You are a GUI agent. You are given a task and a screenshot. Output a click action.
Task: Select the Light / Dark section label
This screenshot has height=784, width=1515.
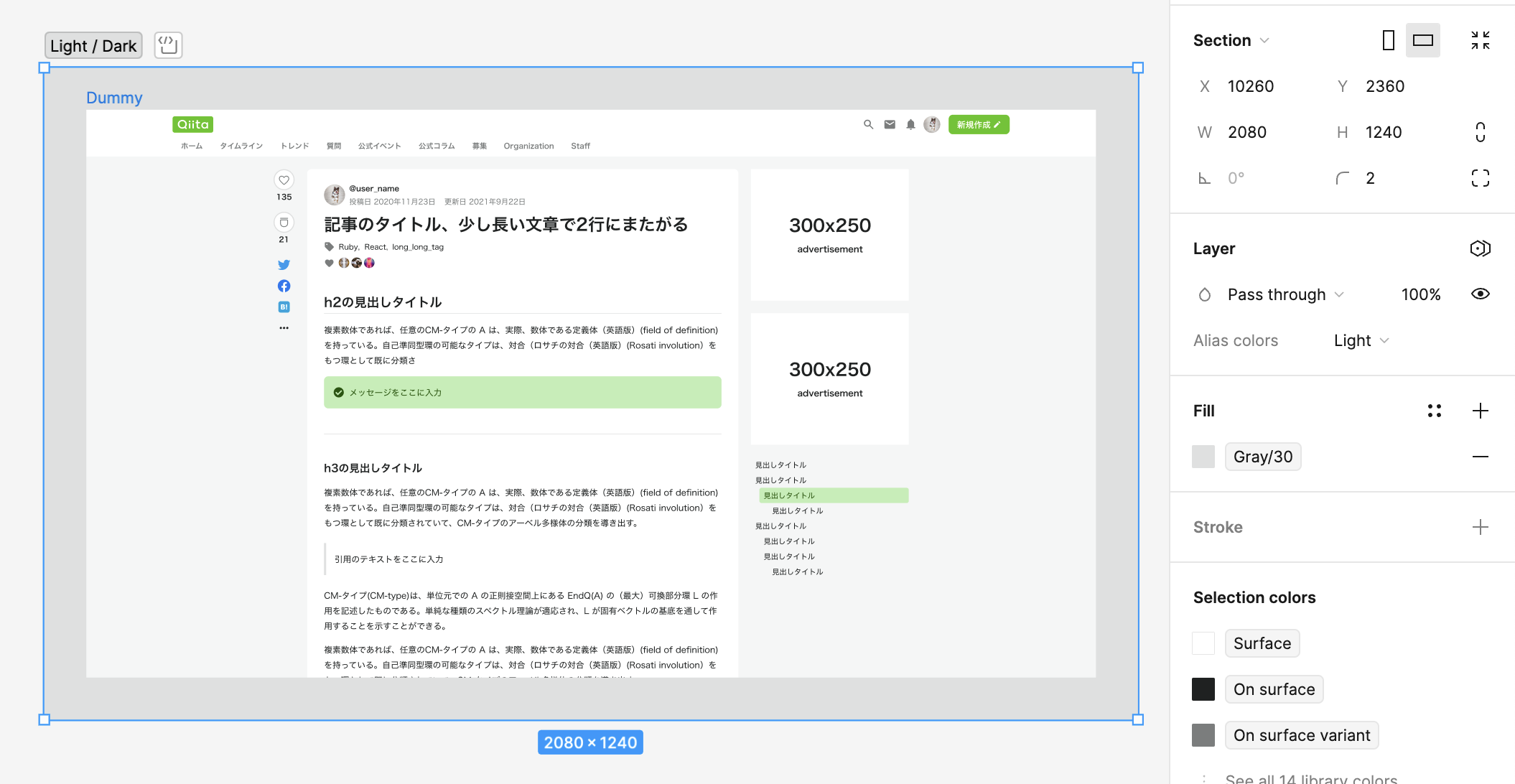[93, 46]
